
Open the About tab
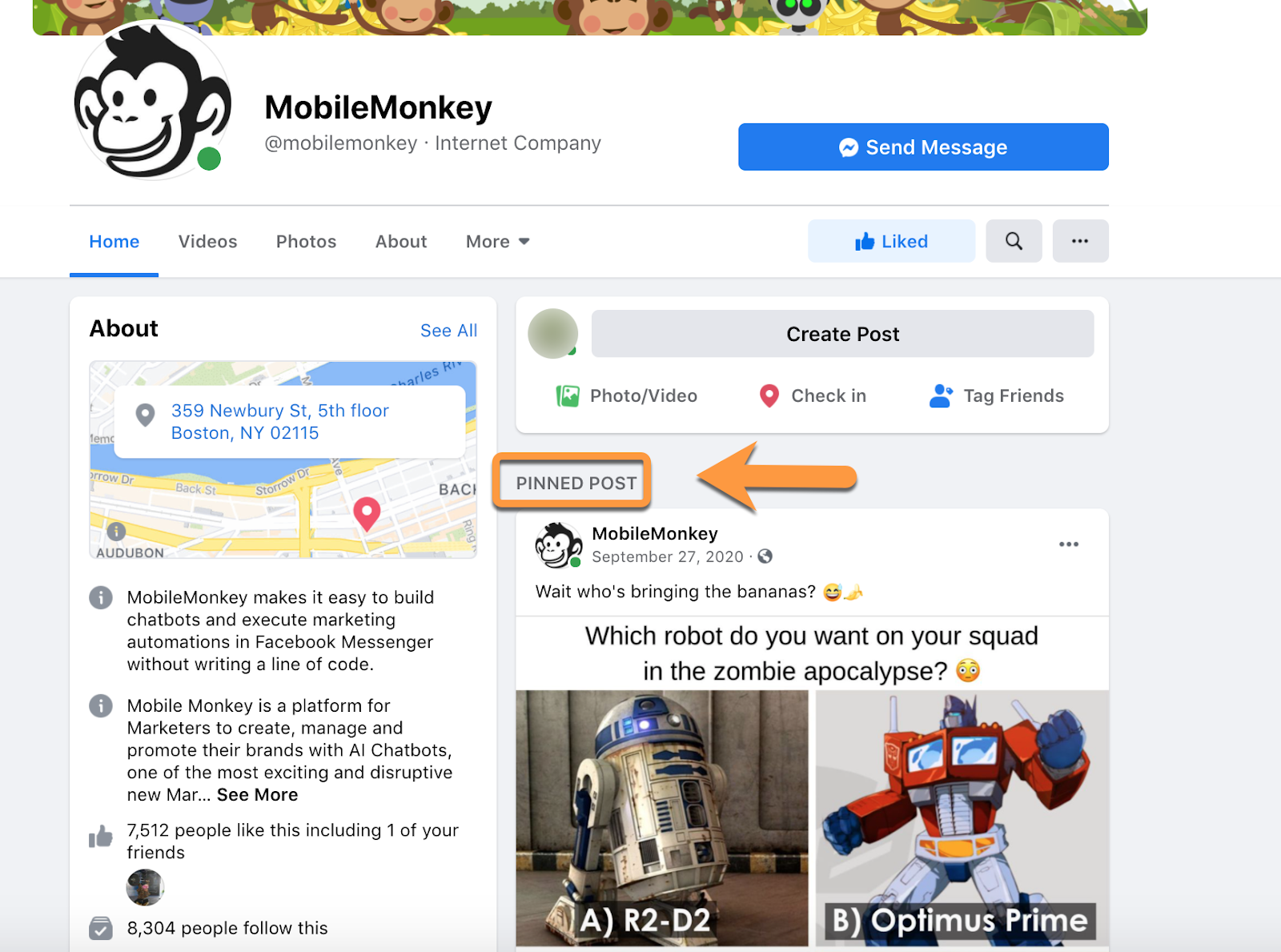tap(401, 242)
